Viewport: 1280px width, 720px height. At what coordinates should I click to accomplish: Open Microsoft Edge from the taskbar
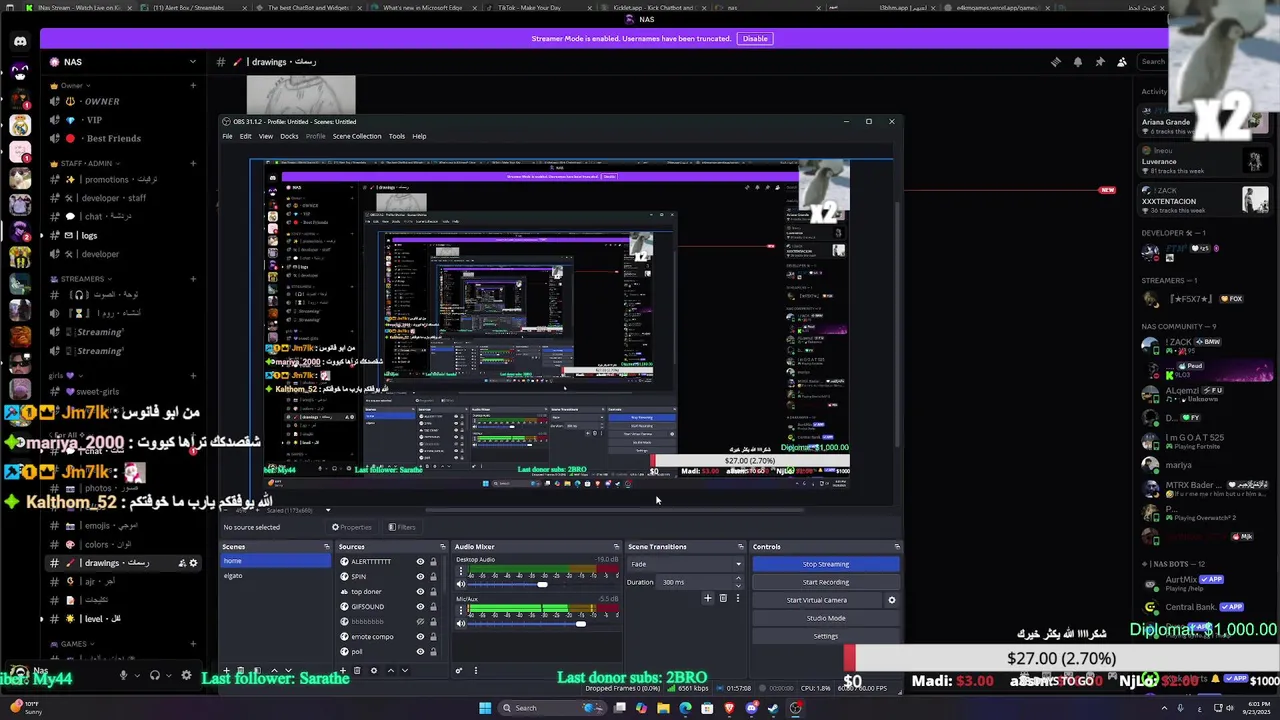point(685,708)
